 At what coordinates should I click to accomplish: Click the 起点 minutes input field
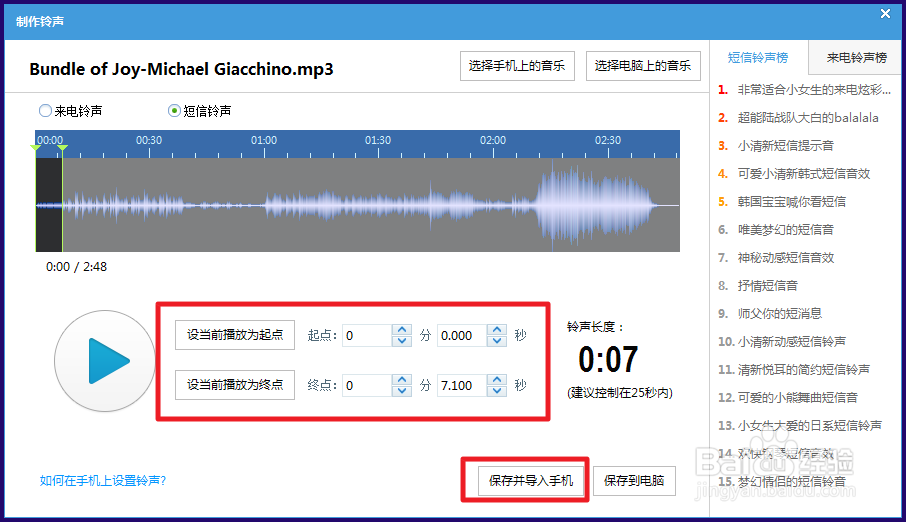click(367, 335)
